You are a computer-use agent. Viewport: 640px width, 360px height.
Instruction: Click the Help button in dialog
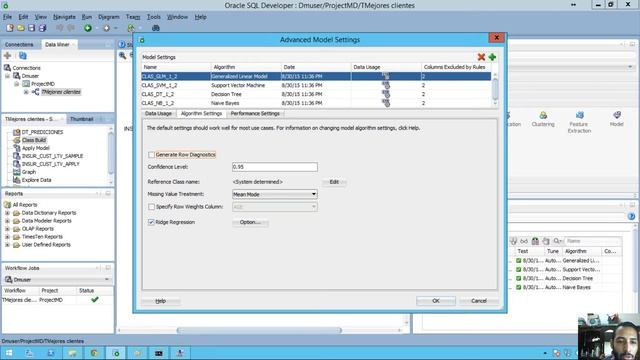tap(160, 301)
